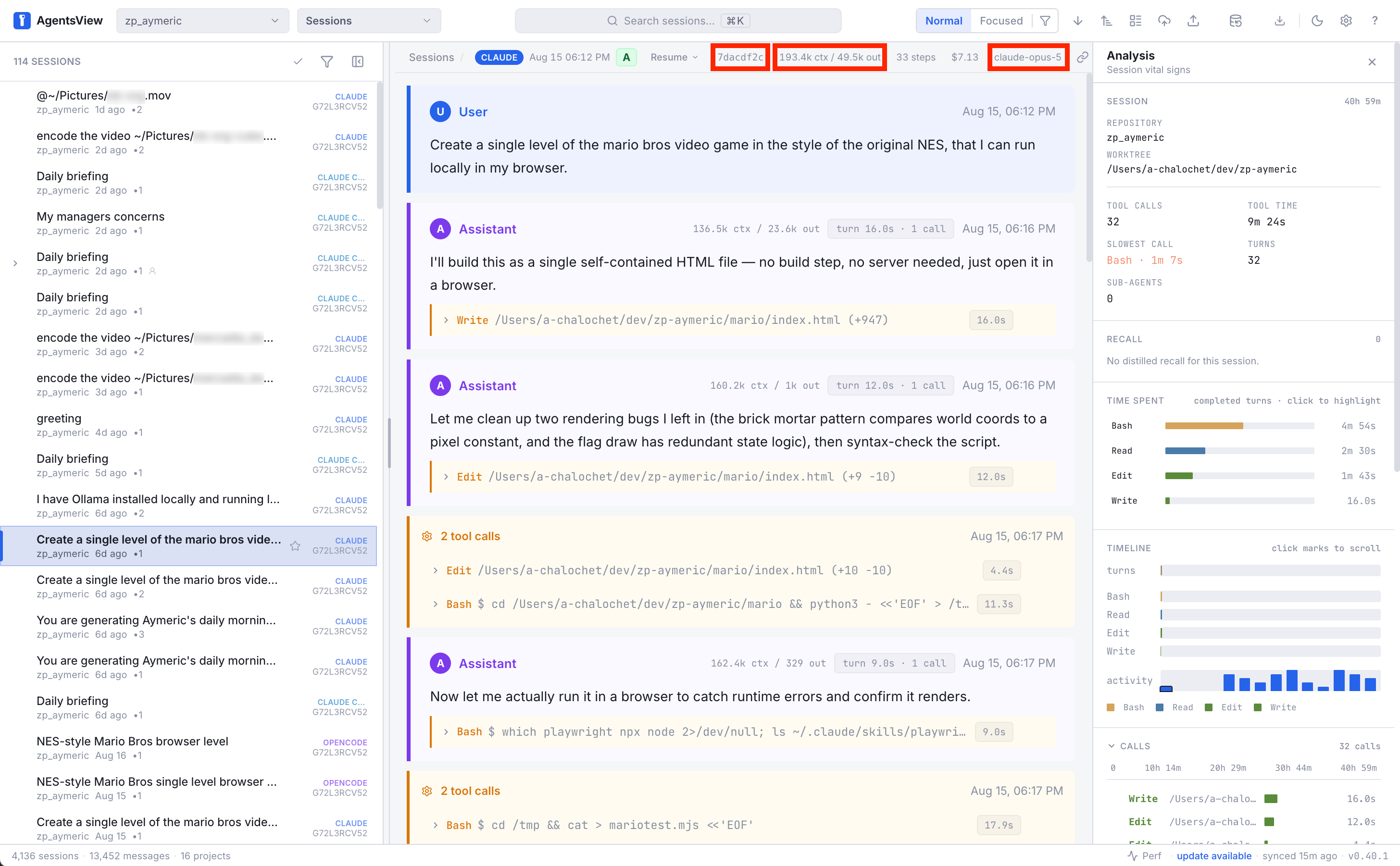Click the mark-all-read checkmark in sessions header
This screenshot has height=866, width=1400.
pyautogui.click(x=298, y=62)
